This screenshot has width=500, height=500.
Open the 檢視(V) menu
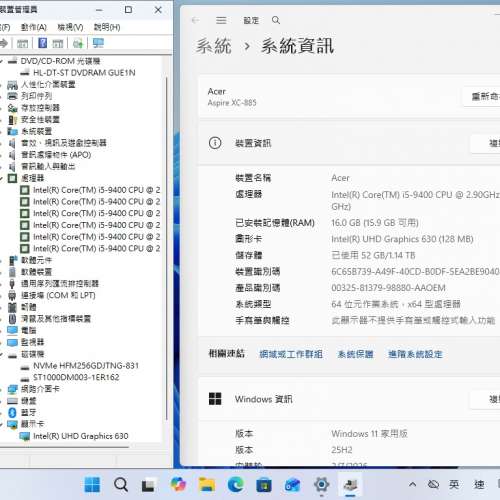[x=70, y=27]
